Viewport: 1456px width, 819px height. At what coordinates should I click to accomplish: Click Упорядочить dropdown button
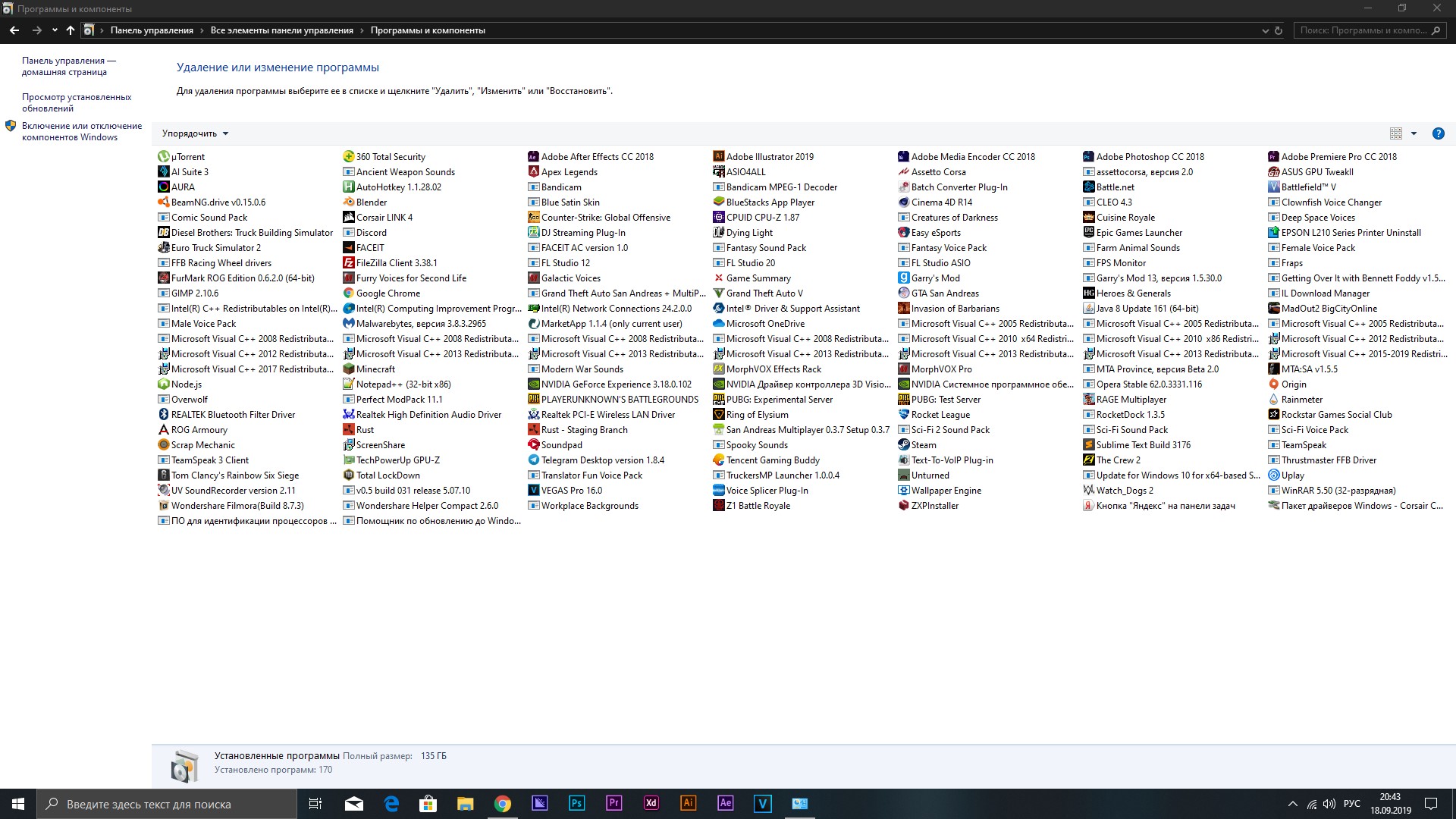[x=194, y=132]
